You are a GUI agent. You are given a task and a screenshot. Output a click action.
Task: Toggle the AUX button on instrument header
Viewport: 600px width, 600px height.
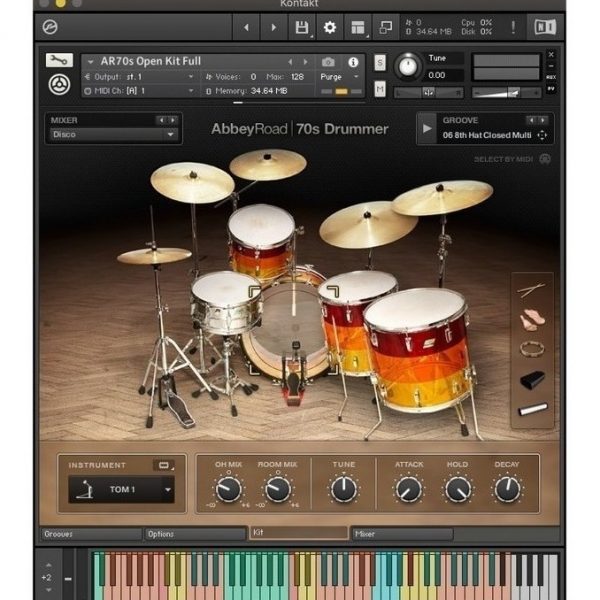551,77
